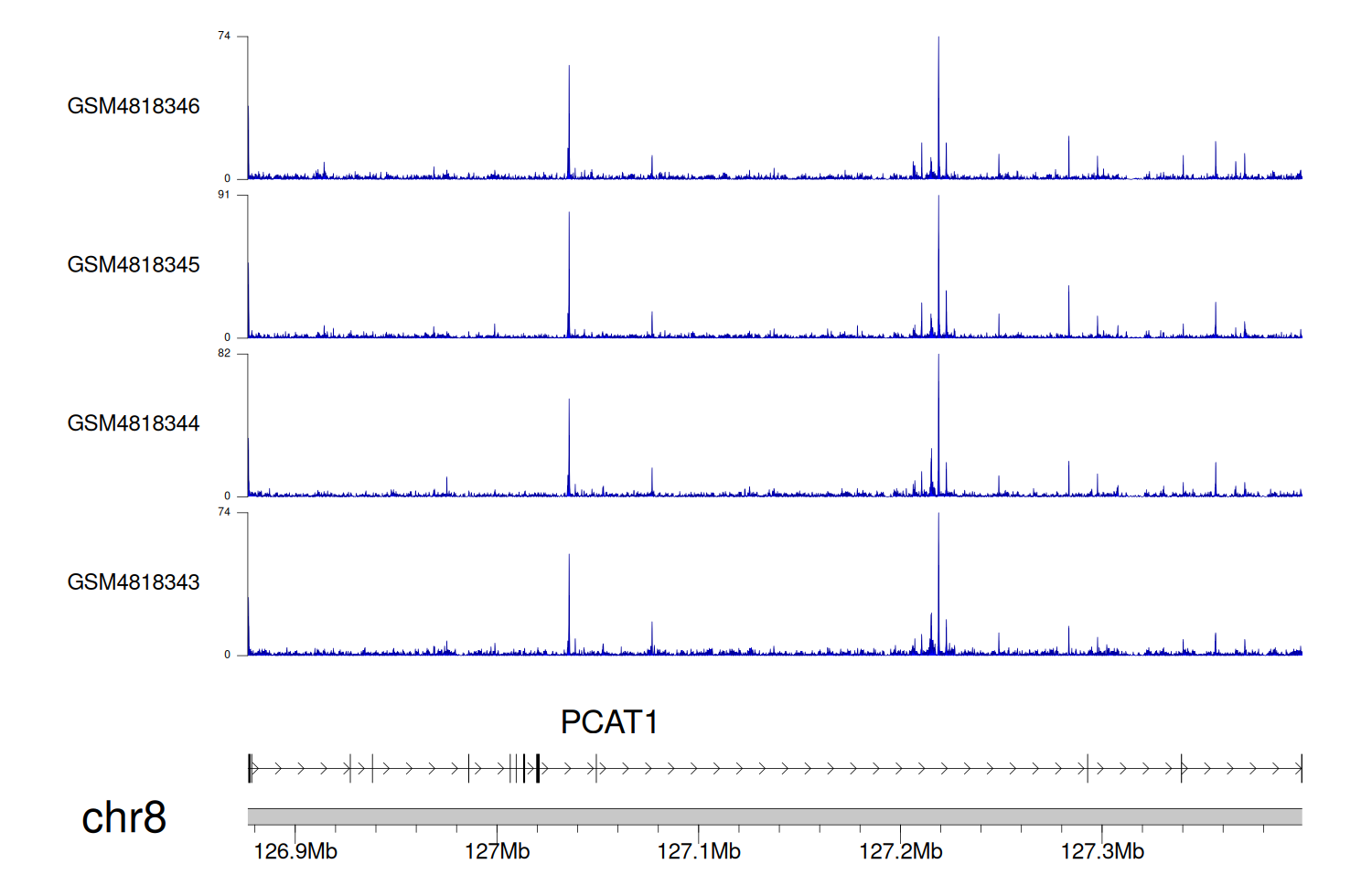This screenshot has width=1372, height=896.
Task: Click the 127.2Mb axis tick label
Action: tap(900, 852)
